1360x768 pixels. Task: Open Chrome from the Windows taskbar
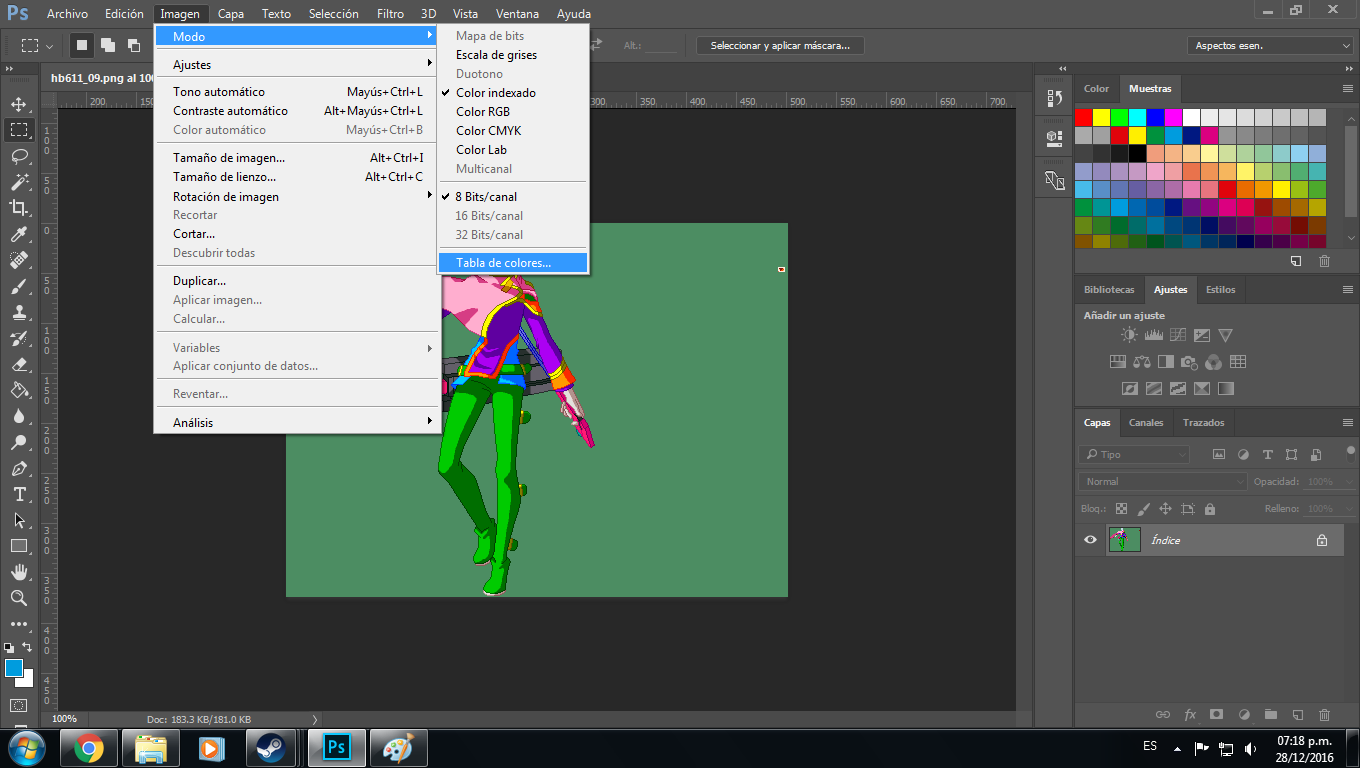[x=88, y=747]
